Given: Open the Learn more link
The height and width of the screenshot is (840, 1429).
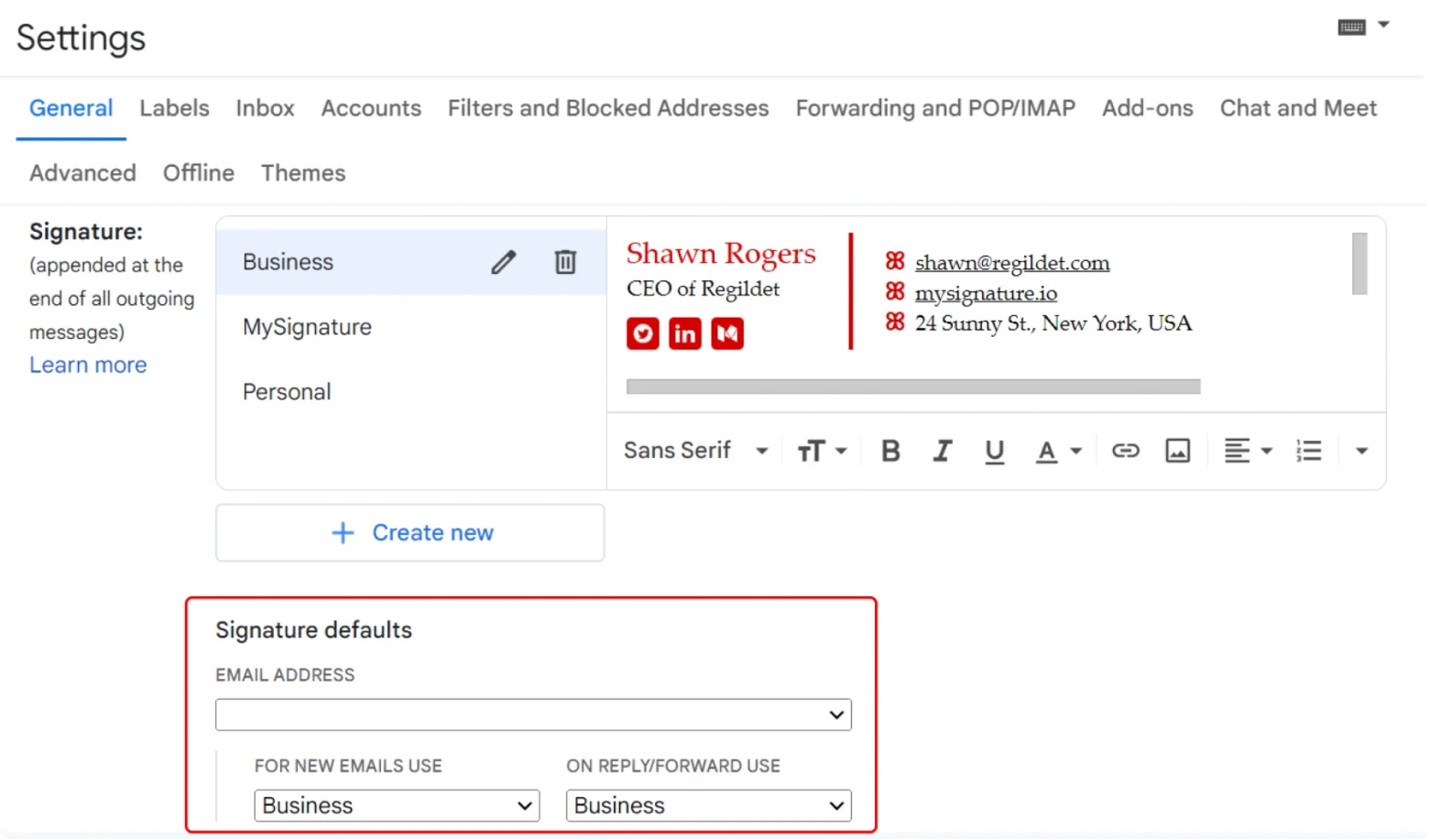Looking at the screenshot, I should [88, 365].
